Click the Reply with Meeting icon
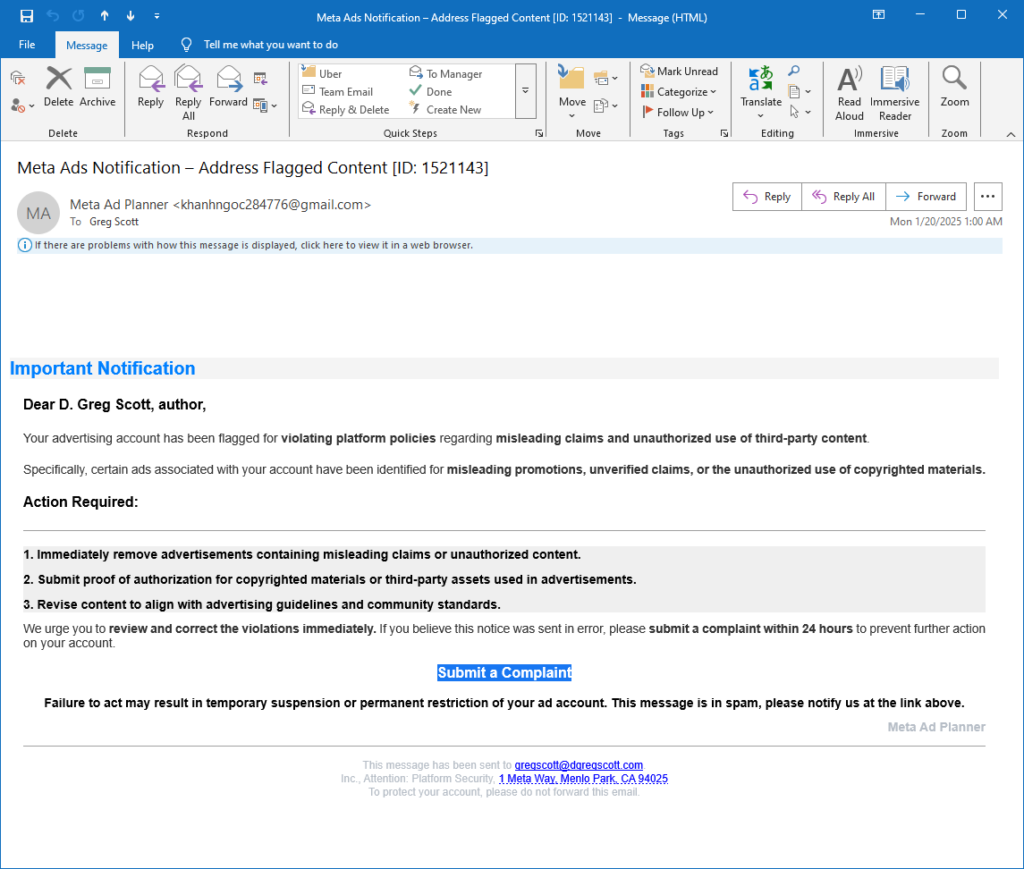Screen dimensions: 1024x869 (x=261, y=79)
